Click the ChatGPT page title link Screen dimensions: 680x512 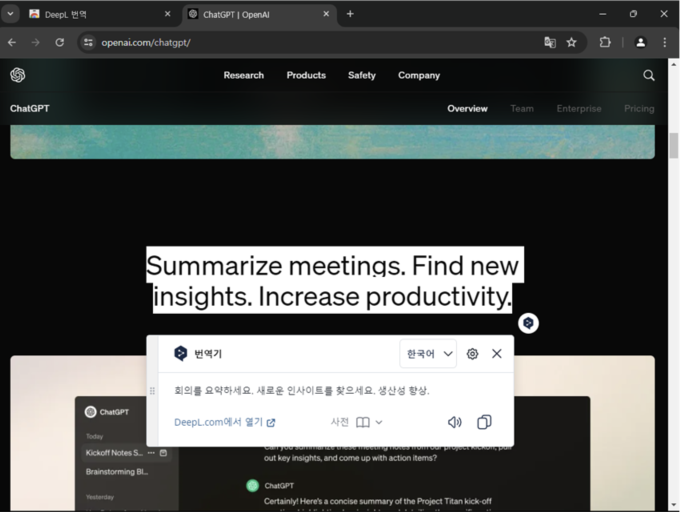pyautogui.click(x=29, y=108)
